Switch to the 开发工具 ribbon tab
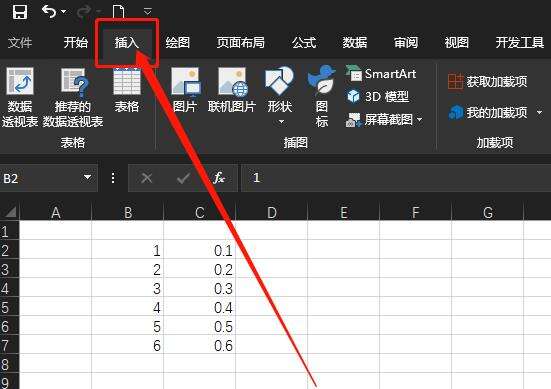This screenshot has width=551, height=389. 520,43
